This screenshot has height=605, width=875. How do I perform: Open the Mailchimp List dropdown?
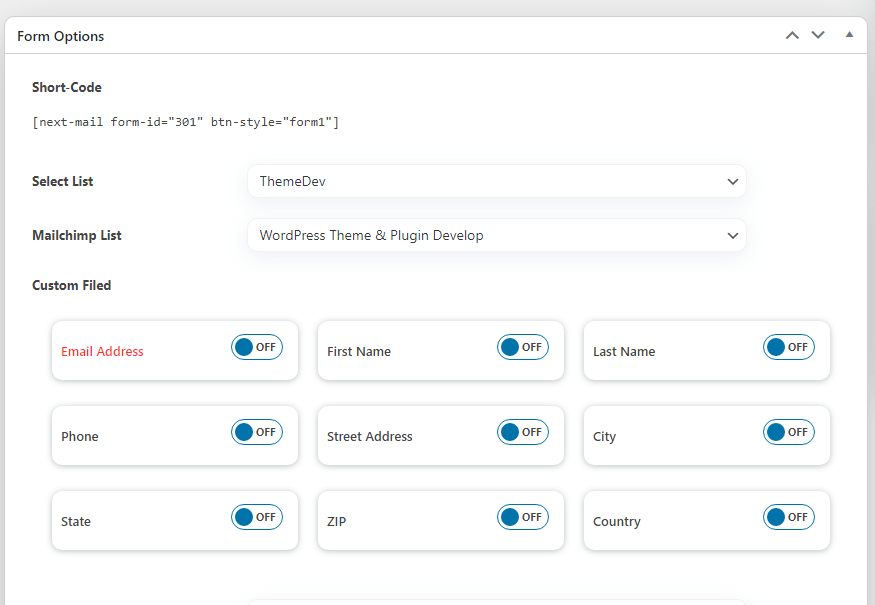click(497, 236)
